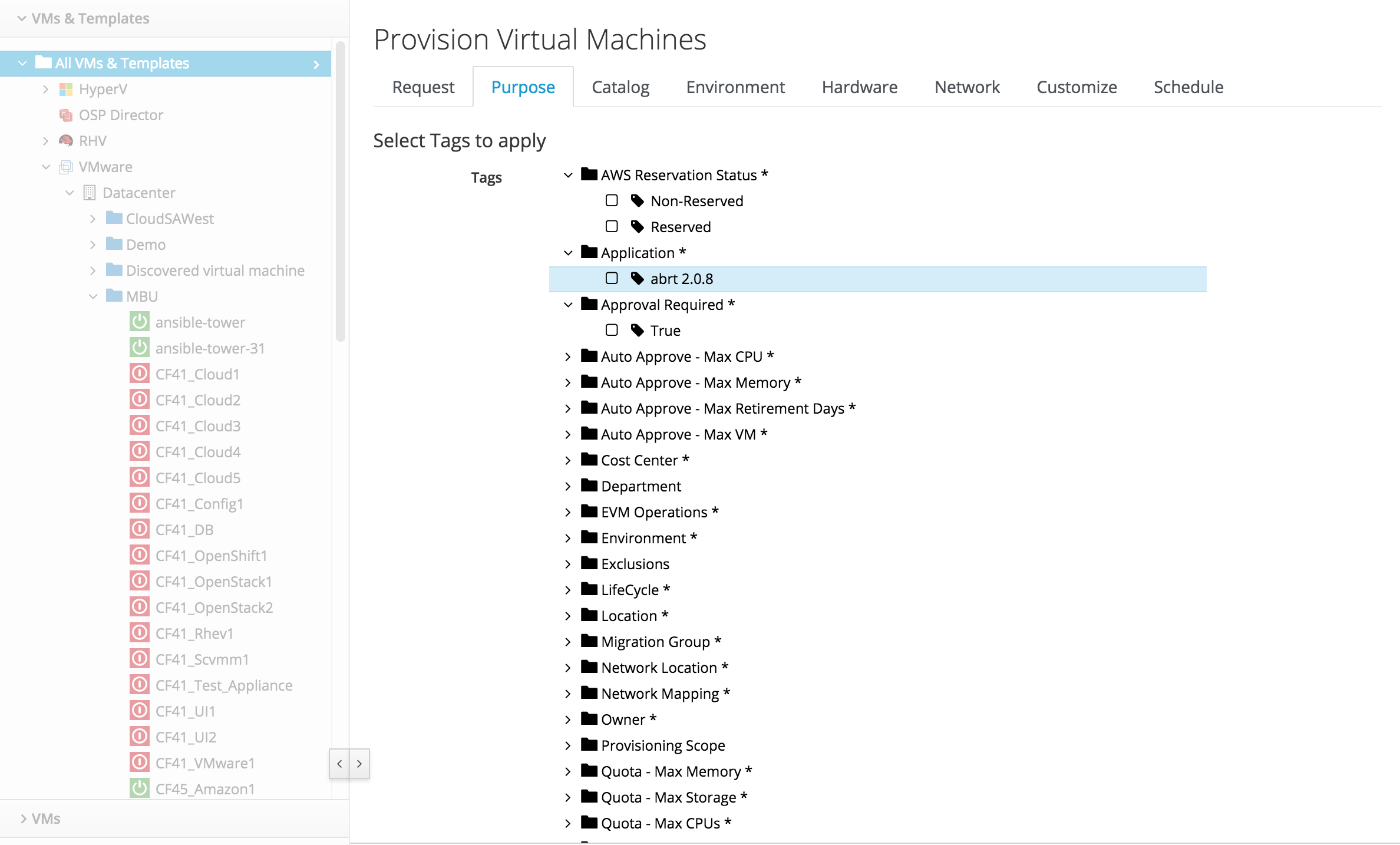This screenshot has height=845, width=1400.
Task: Click the RHV provider icon
Action: tap(66, 141)
